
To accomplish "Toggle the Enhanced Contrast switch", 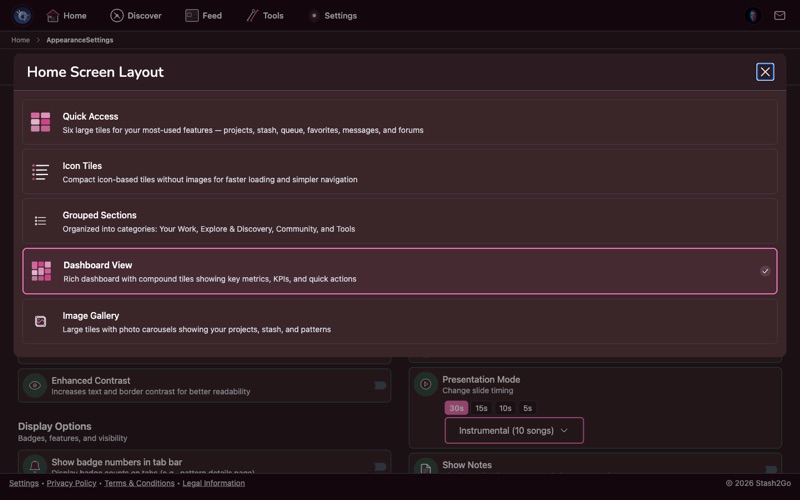I will [x=380, y=385].
